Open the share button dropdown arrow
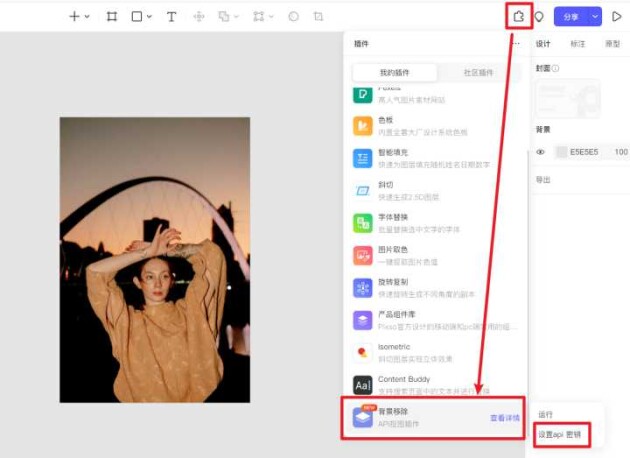 595,17
